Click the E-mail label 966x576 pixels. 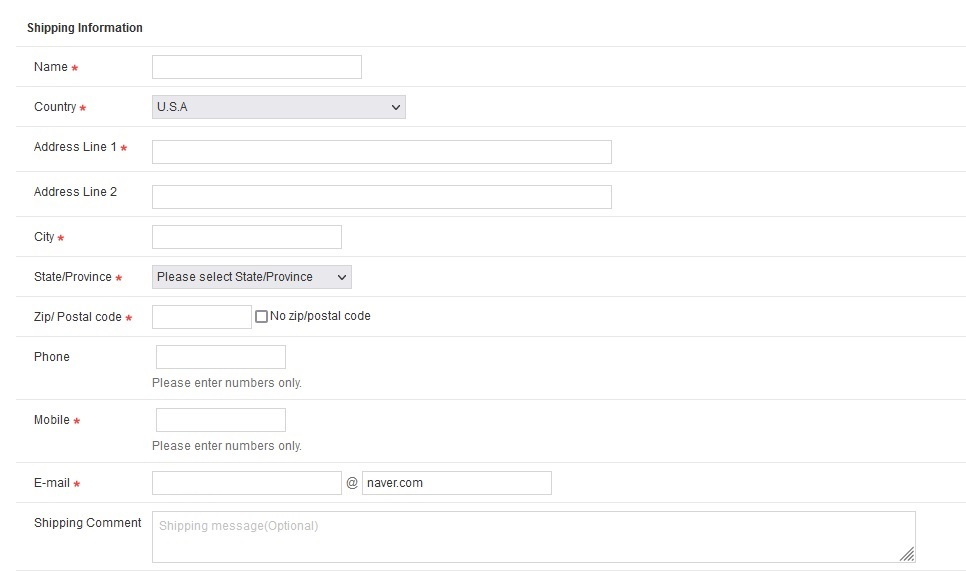click(52, 483)
